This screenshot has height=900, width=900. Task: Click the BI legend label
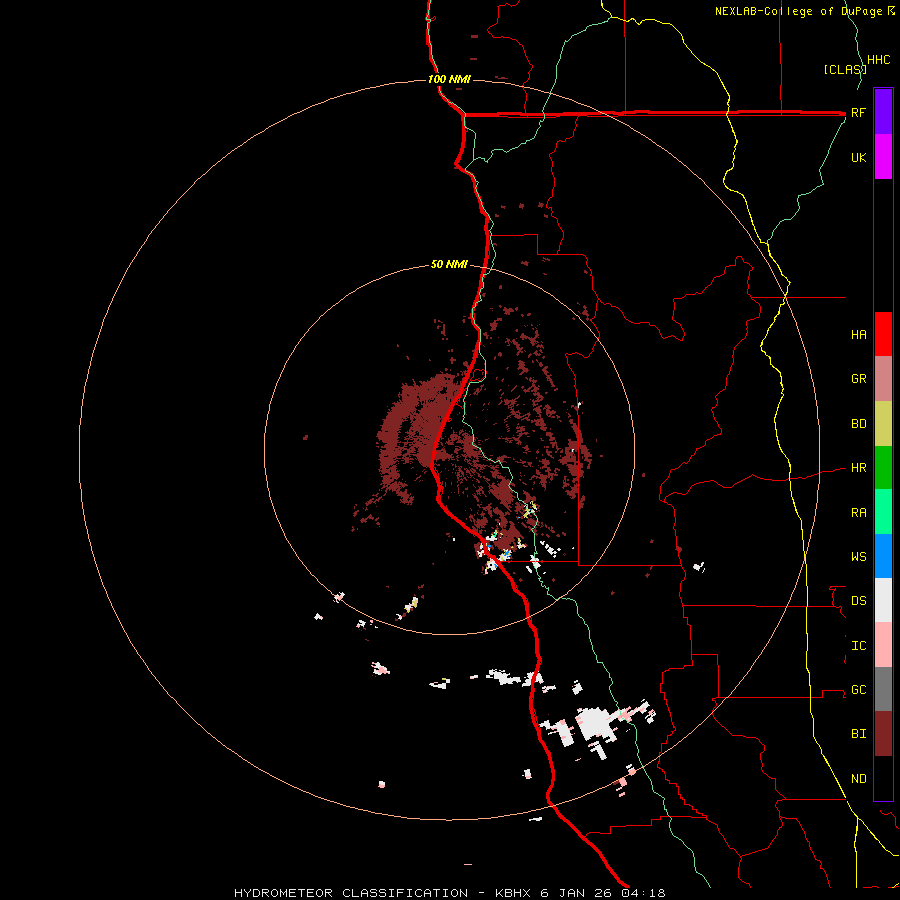(x=858, y=734)
